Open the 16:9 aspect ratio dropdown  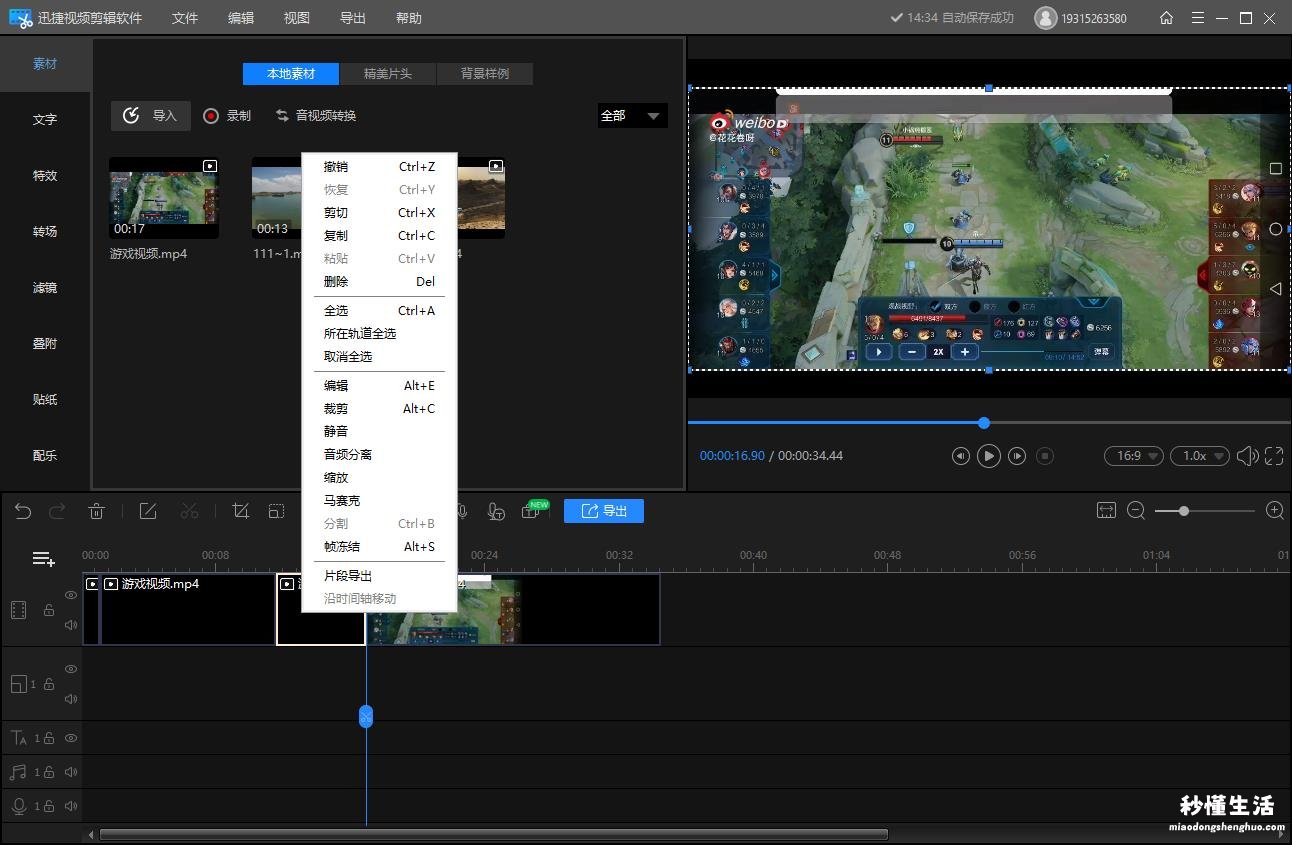pyautogui.click(x=1134, y=456)
